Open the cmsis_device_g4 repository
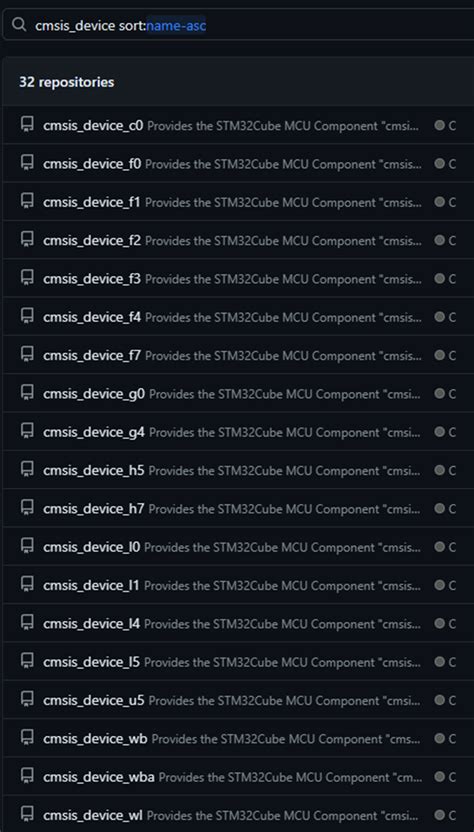This screenshot has width=474, height=832. tap(94, 432)
